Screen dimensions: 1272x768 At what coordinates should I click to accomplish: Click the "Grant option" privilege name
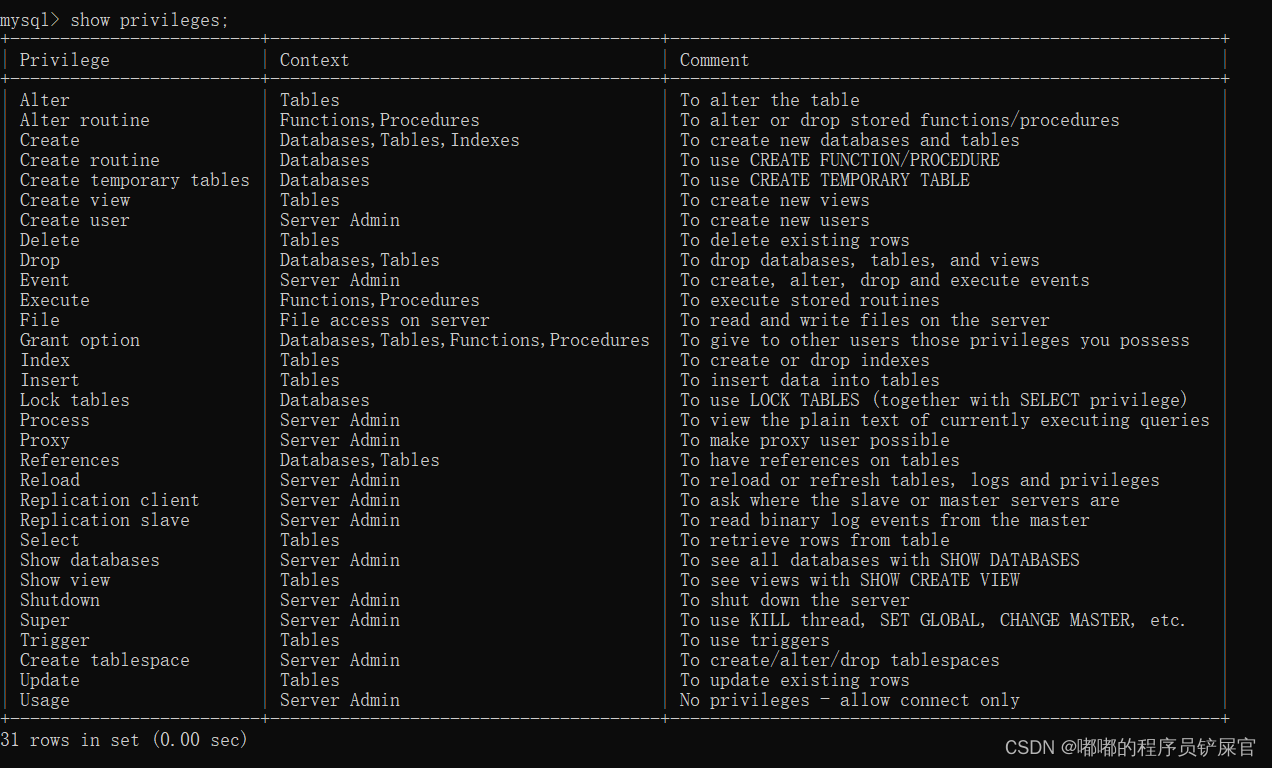pos(80,340)
